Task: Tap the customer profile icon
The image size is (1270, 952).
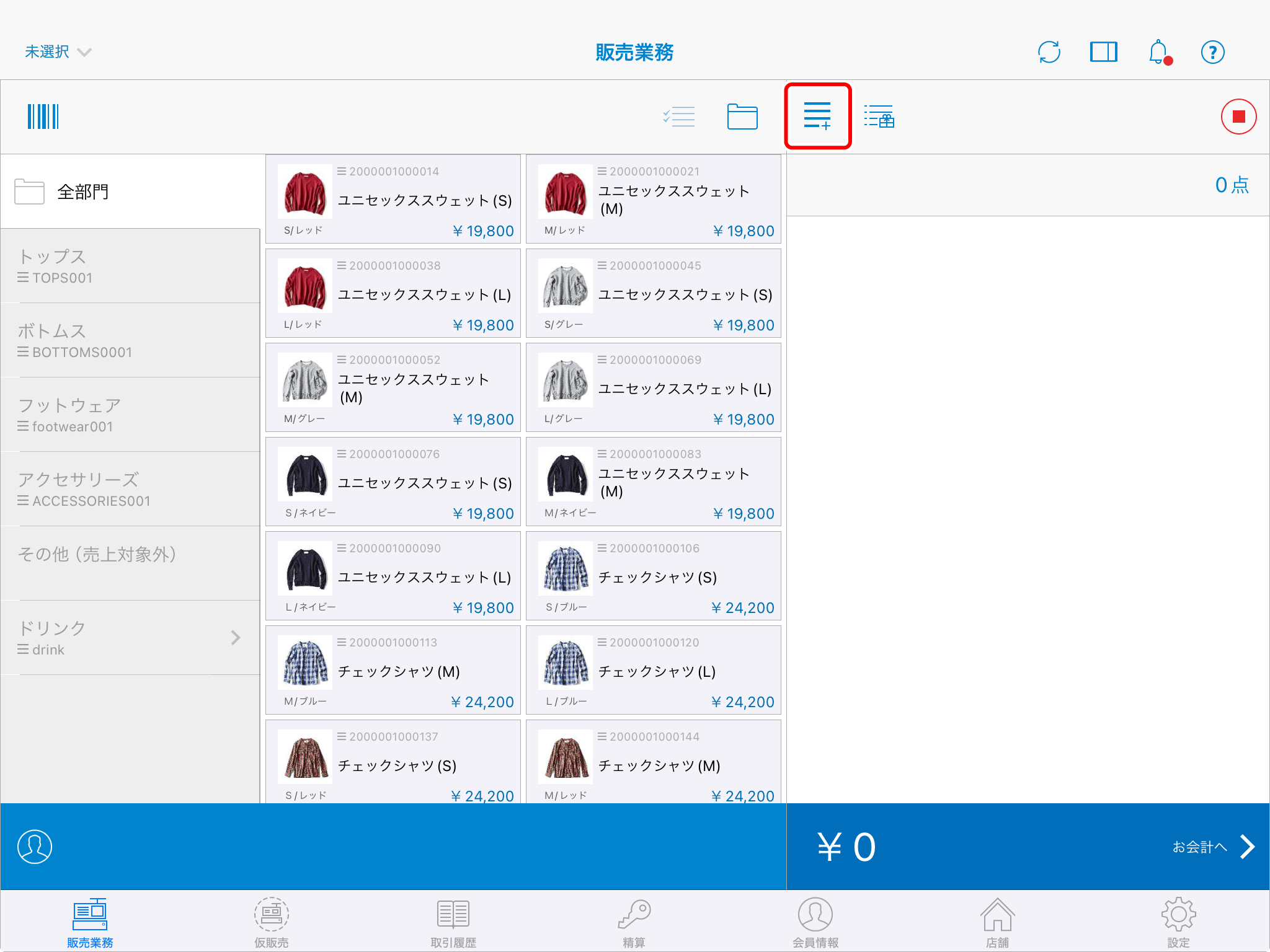Action: [35, 847]
